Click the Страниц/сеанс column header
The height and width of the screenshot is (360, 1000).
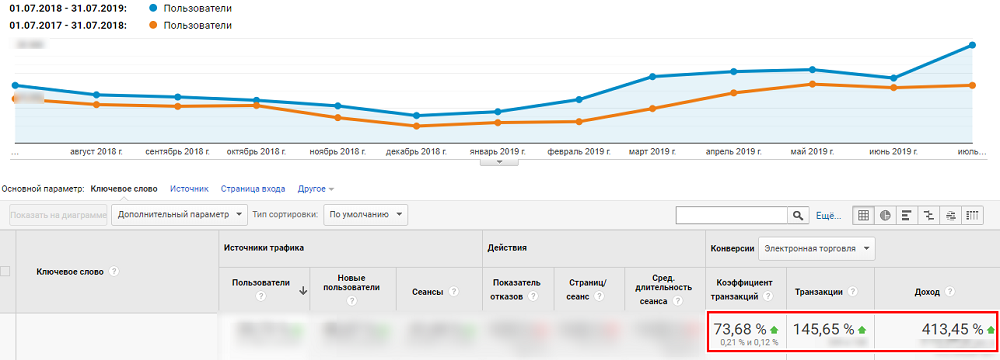pos(589,289)
